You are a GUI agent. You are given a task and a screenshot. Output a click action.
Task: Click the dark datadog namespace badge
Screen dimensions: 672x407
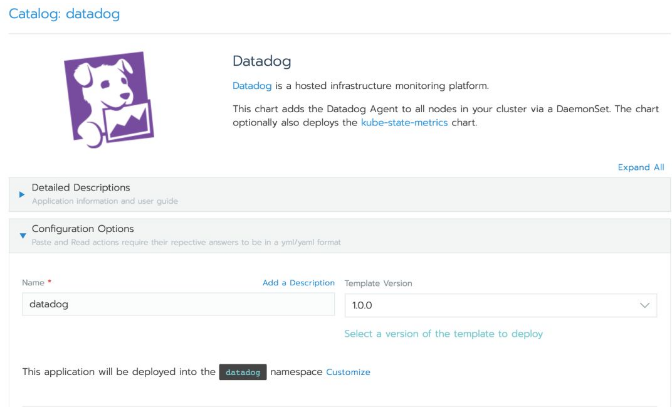coord(243,372)
